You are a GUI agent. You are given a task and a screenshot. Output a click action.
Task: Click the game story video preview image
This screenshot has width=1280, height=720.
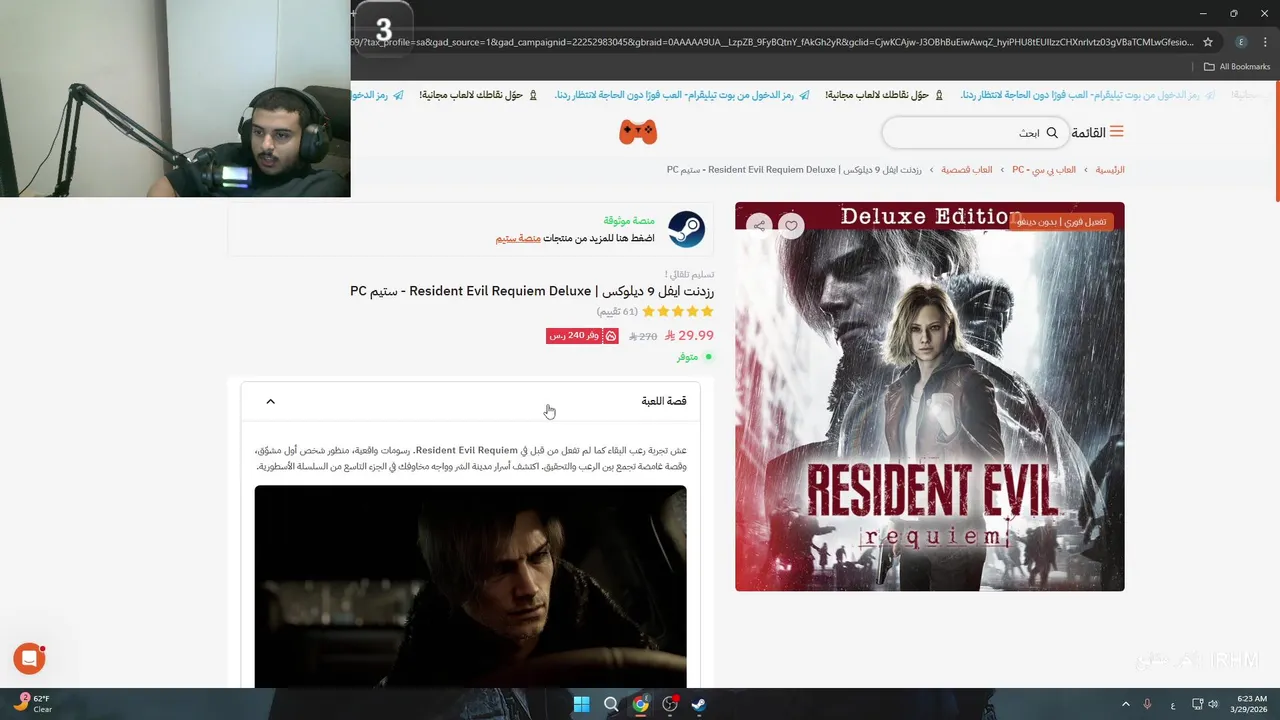pyautogui.click(x=470, y=586)
